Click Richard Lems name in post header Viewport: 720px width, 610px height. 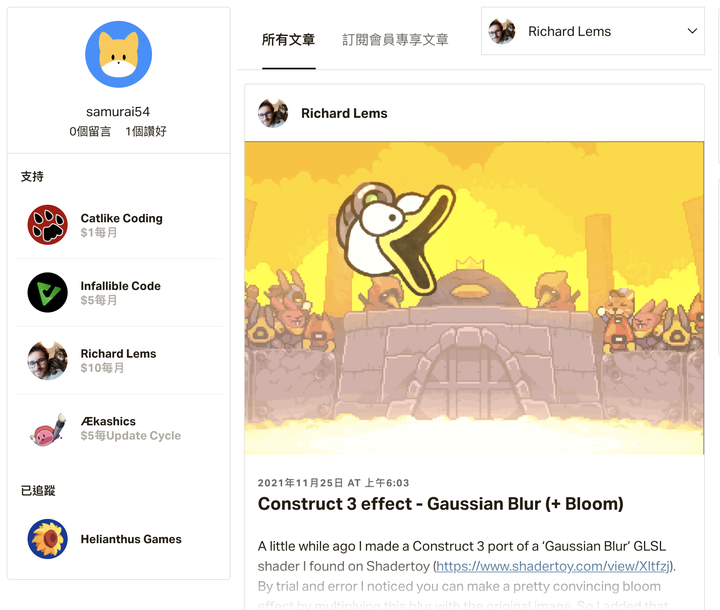(344, 113)
